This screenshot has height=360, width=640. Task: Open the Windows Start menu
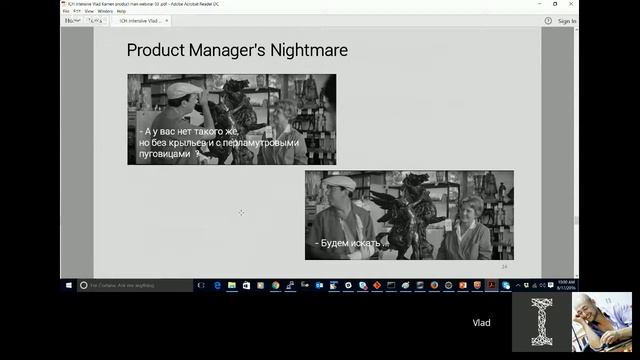[69, 285]
